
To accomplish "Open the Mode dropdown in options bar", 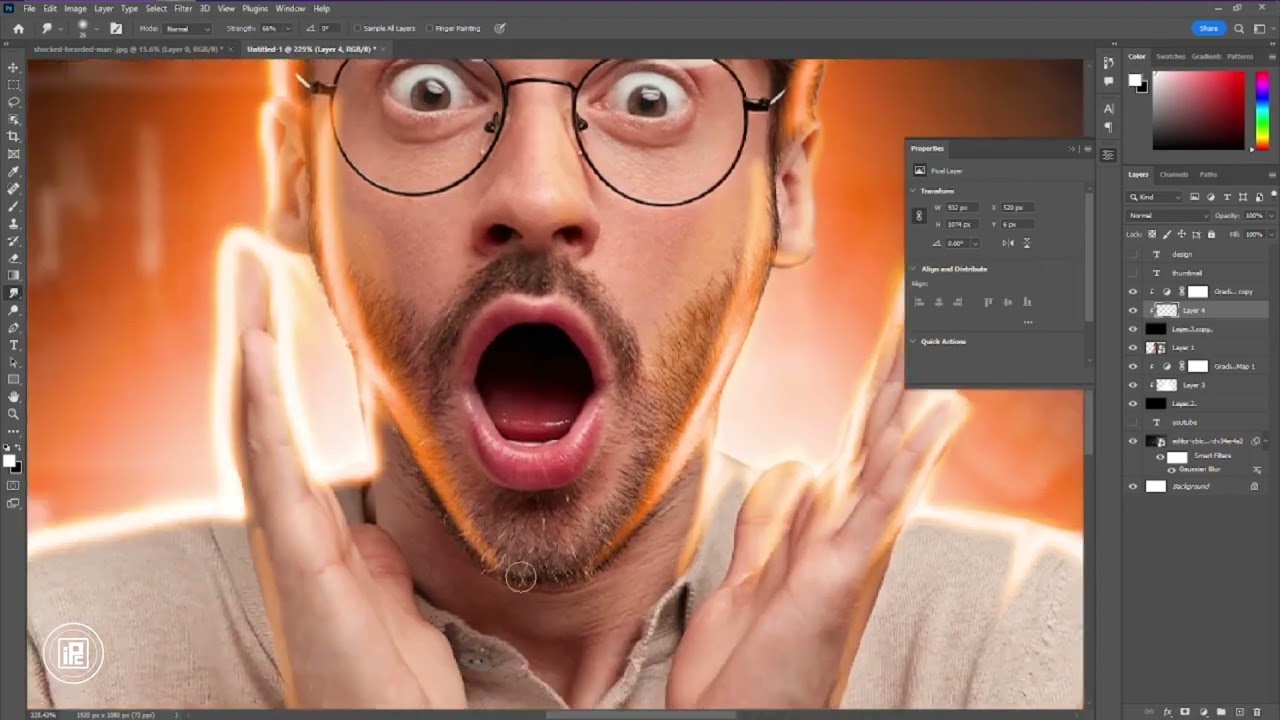I will click(187, 29).
